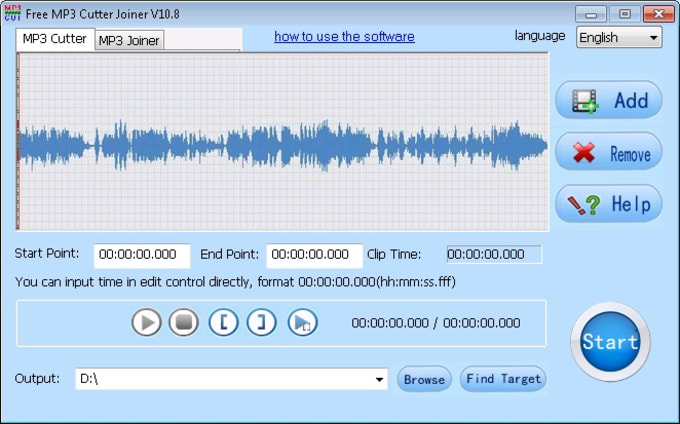Click Browse for output folder

[424, 379]
